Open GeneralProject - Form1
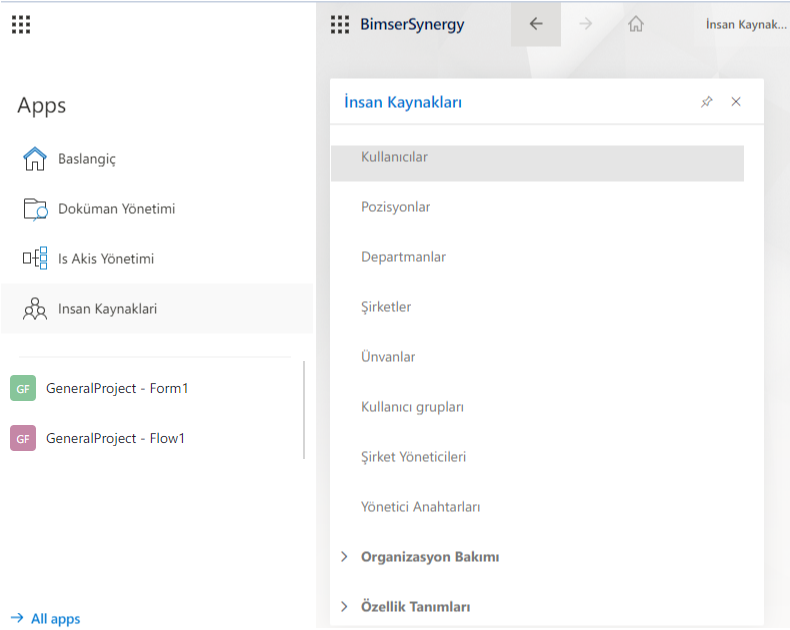790x630 pixels. 117,388
